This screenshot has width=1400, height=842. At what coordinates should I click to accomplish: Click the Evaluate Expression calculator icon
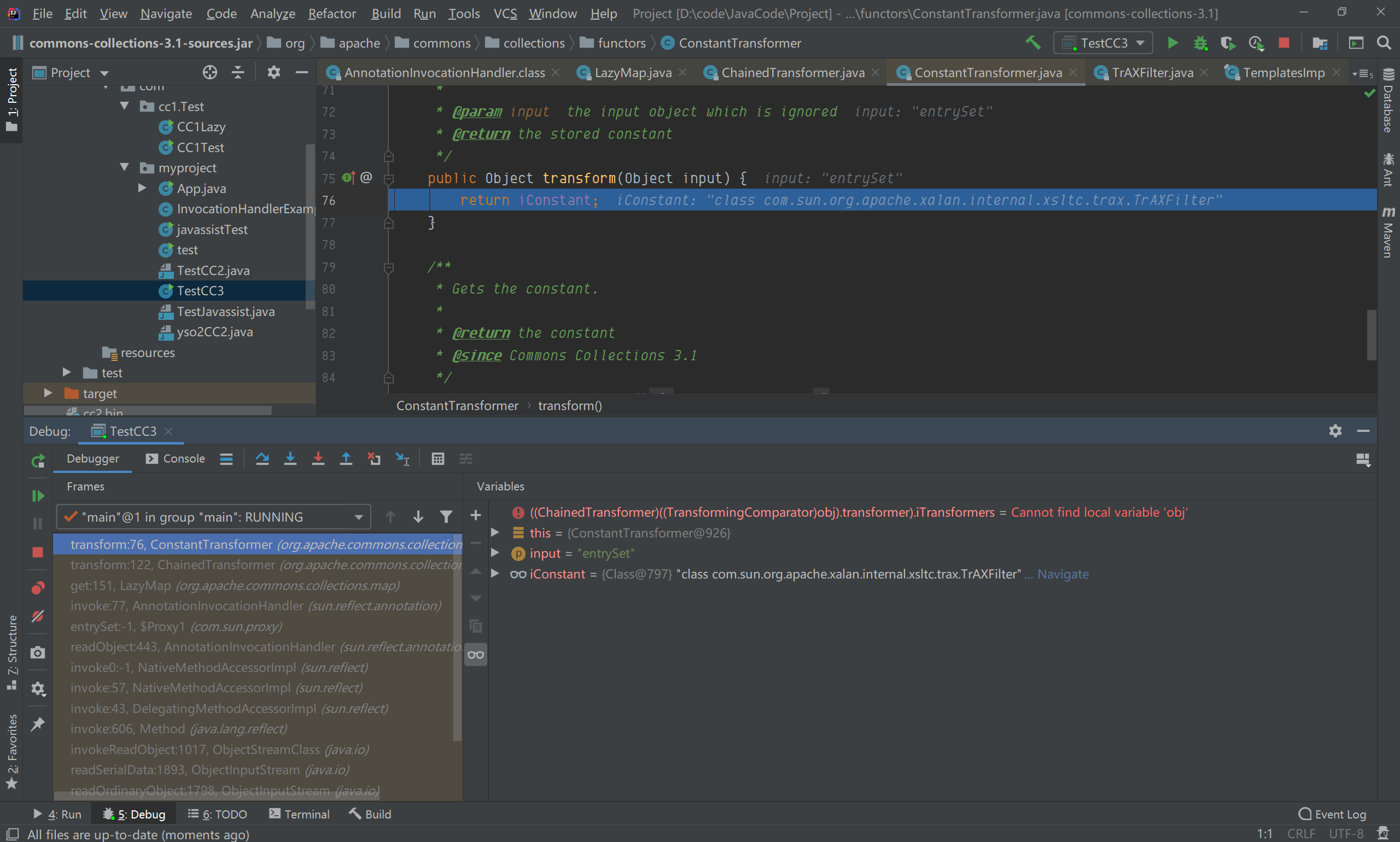tap(437, 458)
